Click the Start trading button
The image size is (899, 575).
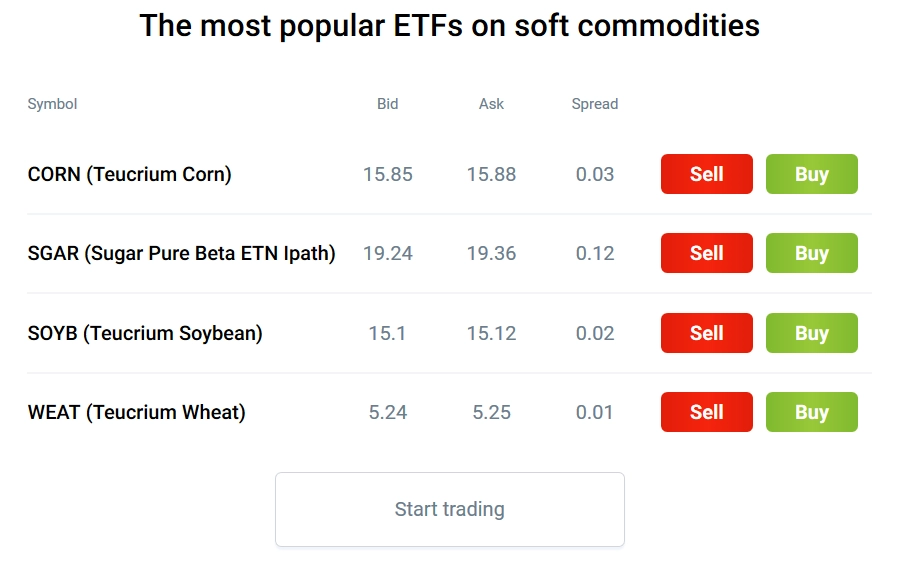[450, 509]
